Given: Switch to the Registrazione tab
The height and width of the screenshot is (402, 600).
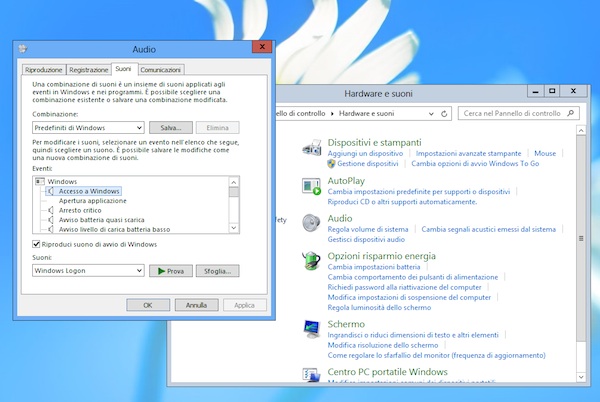Looking at the screenshot, I should click(89, 70).
